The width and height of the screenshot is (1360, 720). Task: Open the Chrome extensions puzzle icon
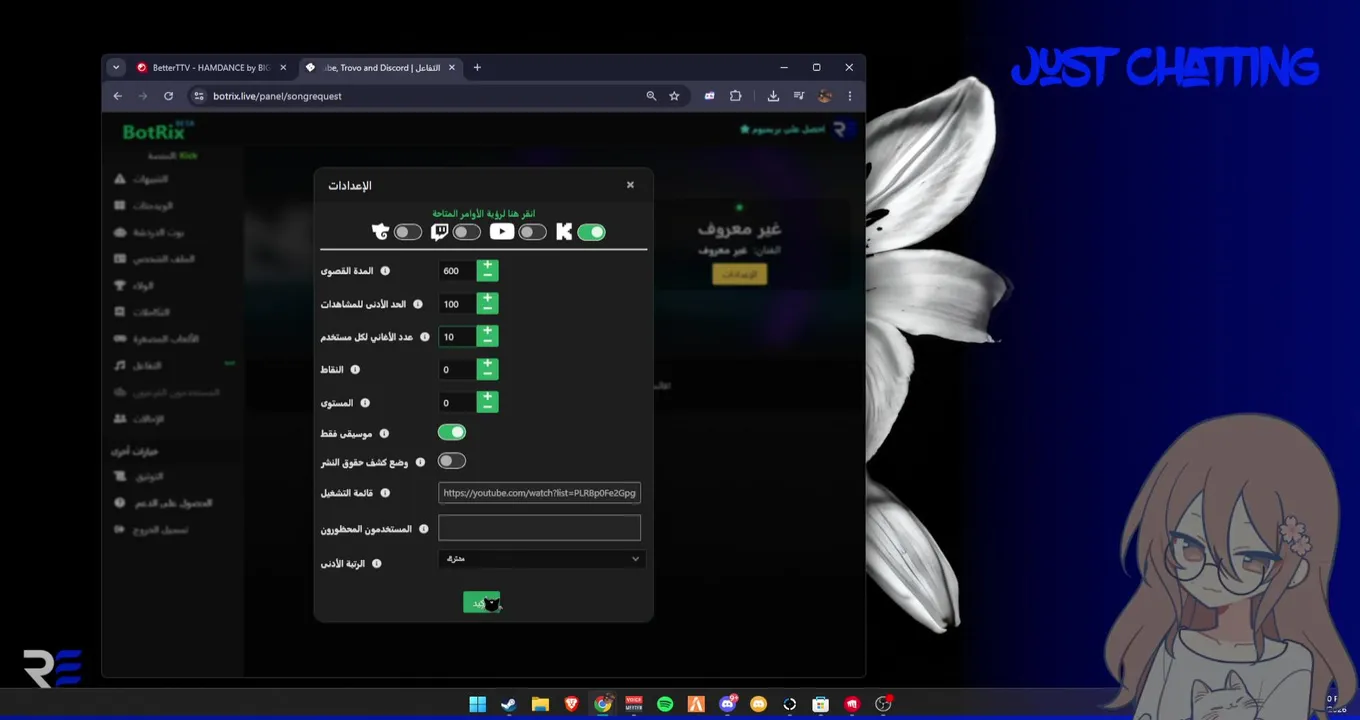(736, 96)
